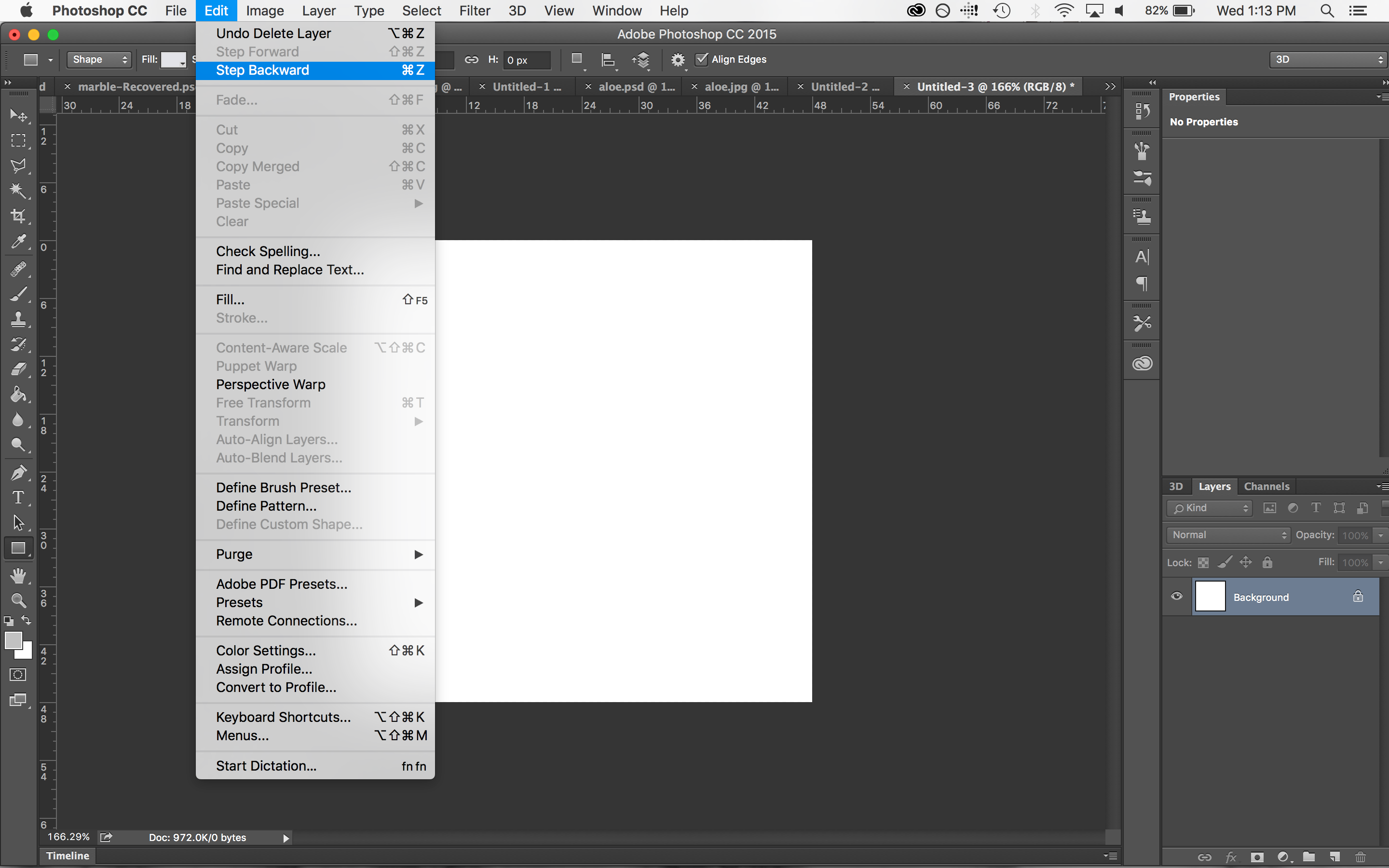Toggle lock image pixels

click(x=1225, y=563)
